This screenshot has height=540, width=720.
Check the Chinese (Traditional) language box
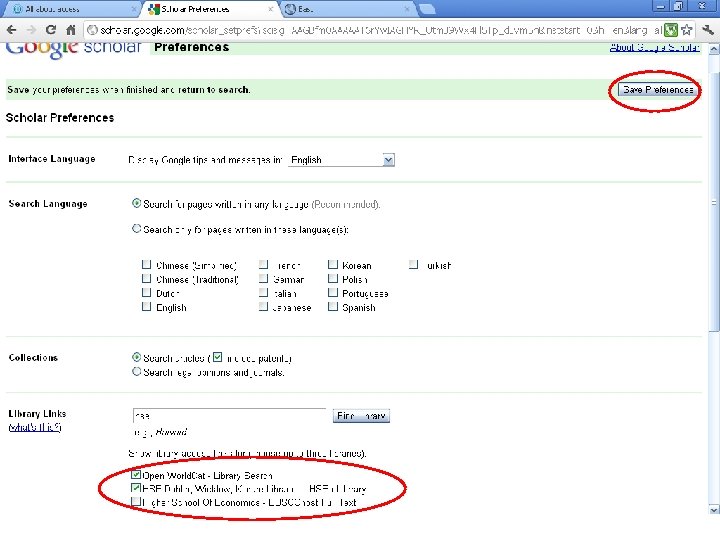[146, 278]
